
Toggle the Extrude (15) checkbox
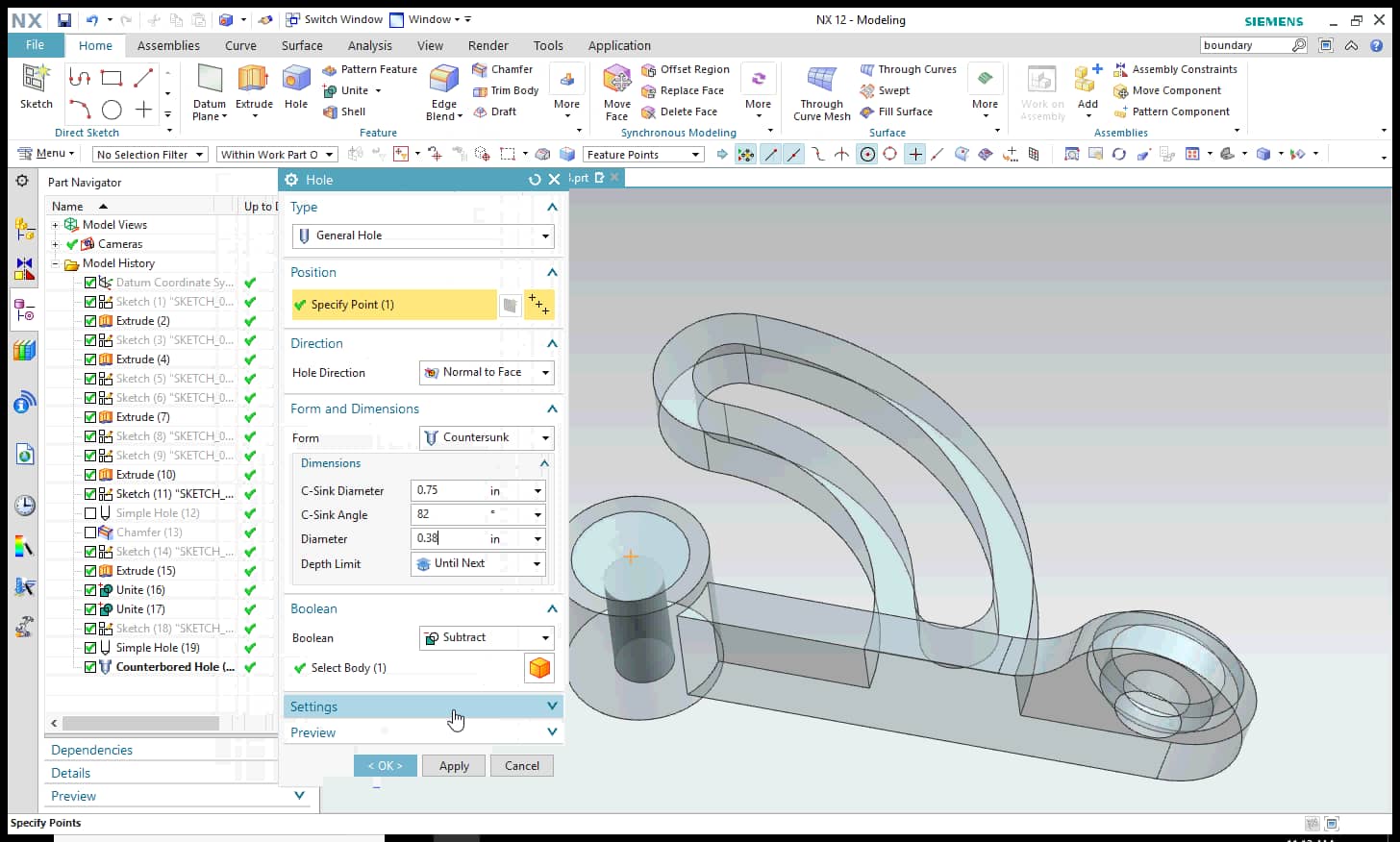(90, 571)
